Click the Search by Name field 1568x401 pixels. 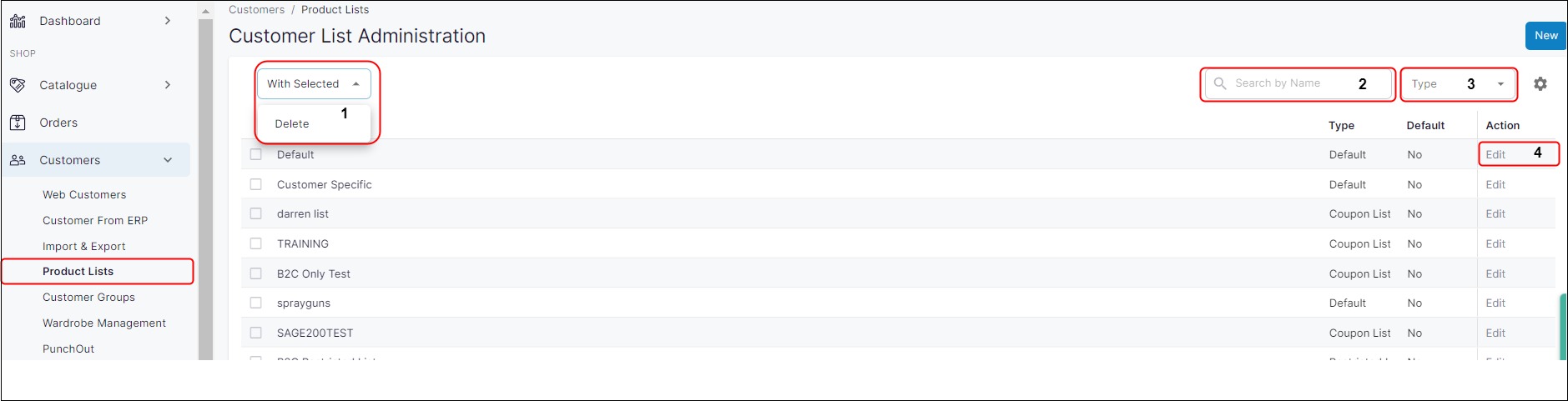(x=1293, y=83)
